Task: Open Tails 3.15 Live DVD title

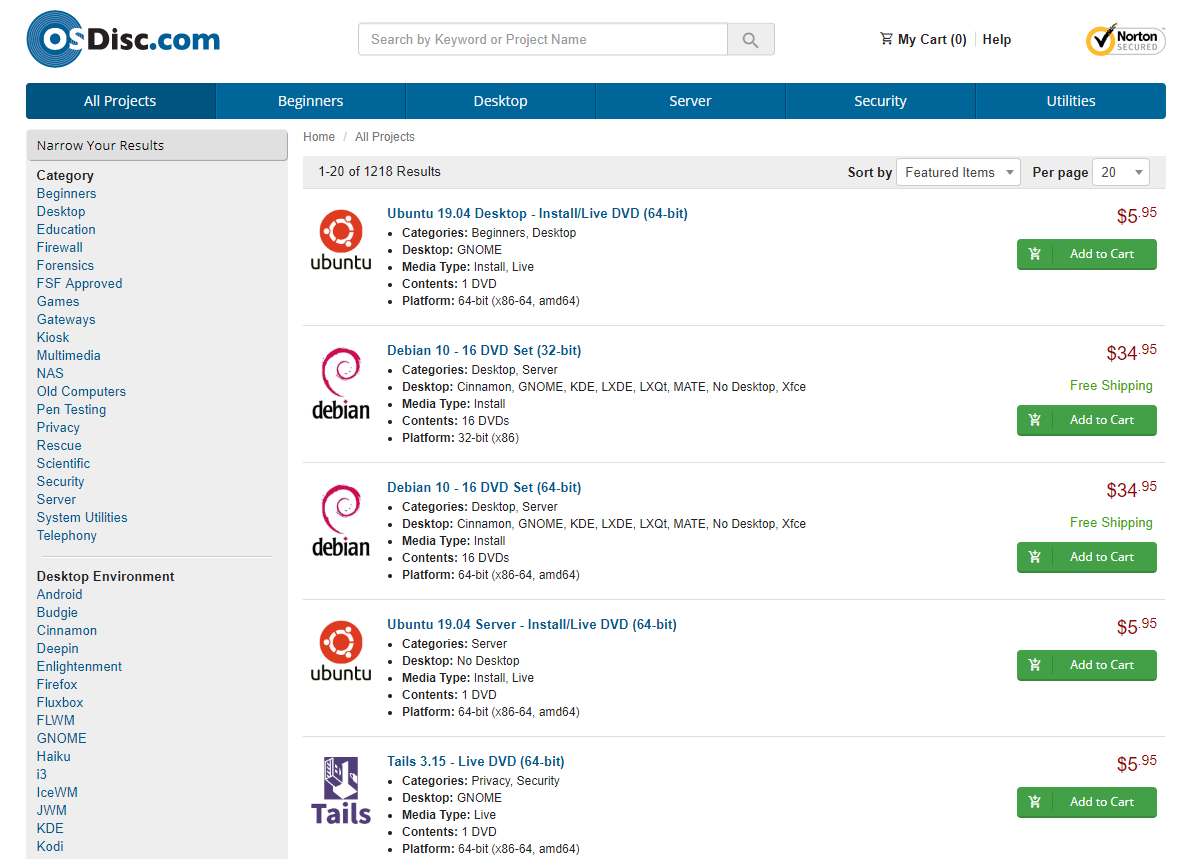Action: 476,762
